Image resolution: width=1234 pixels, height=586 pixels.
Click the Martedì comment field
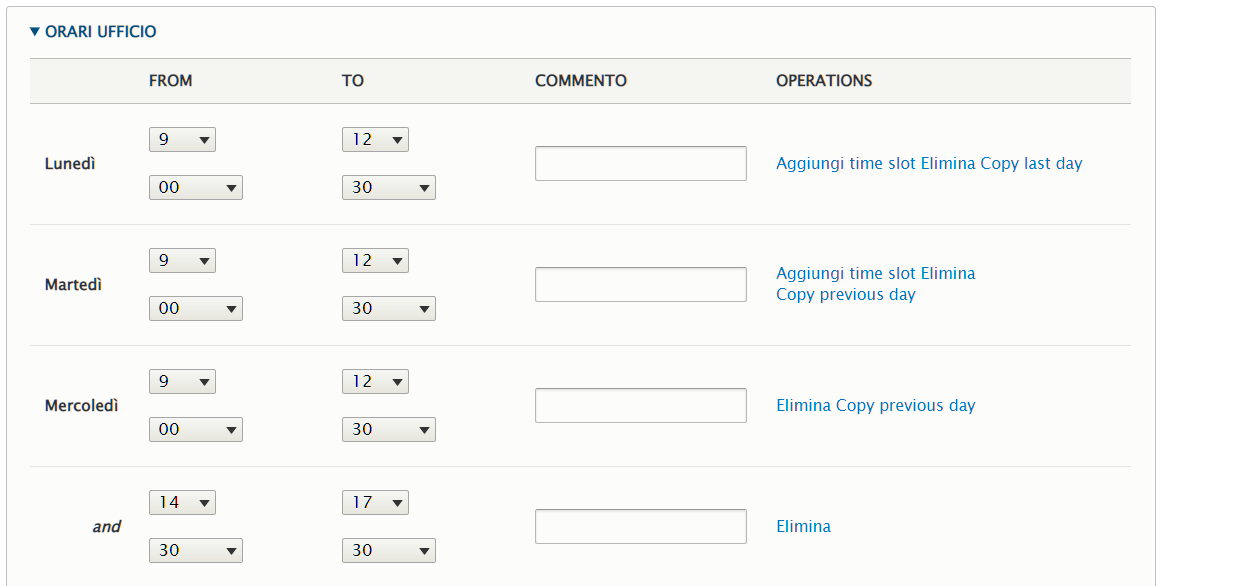pos(640,285)
